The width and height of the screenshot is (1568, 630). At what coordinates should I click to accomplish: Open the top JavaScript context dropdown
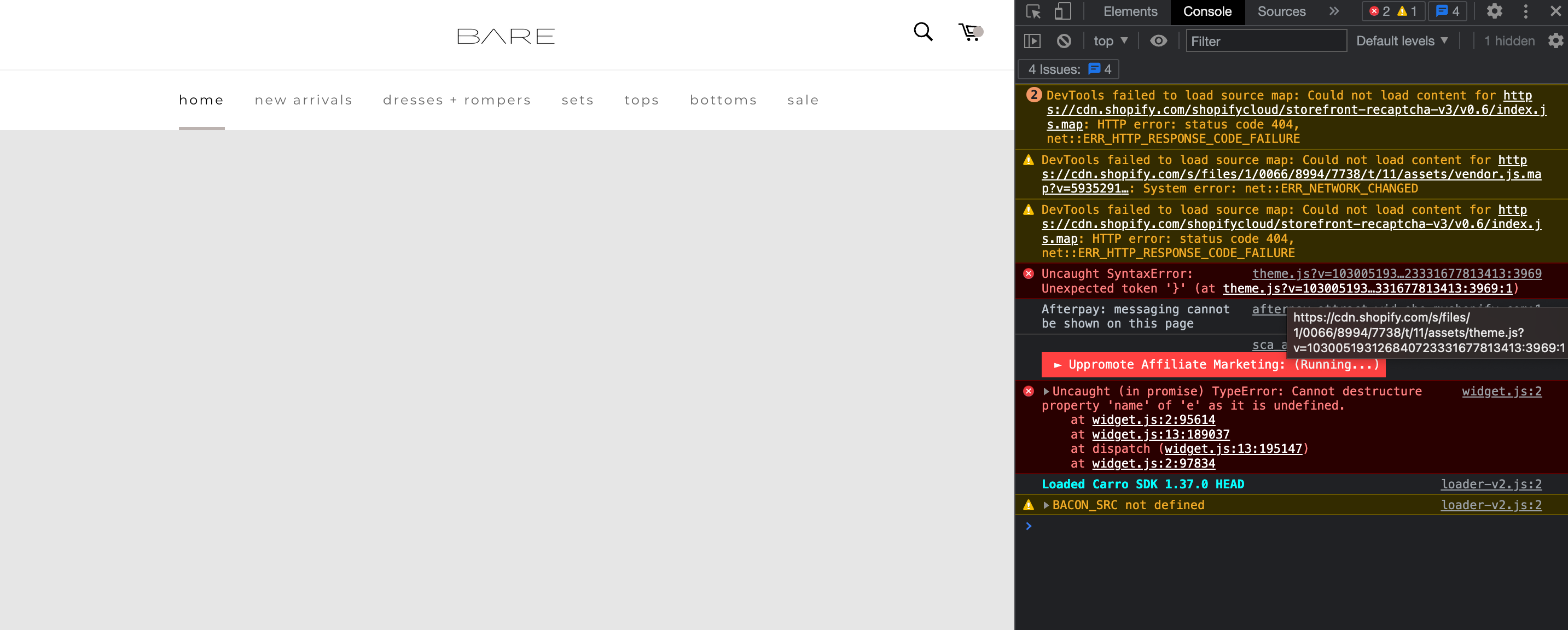point(1110,41)
